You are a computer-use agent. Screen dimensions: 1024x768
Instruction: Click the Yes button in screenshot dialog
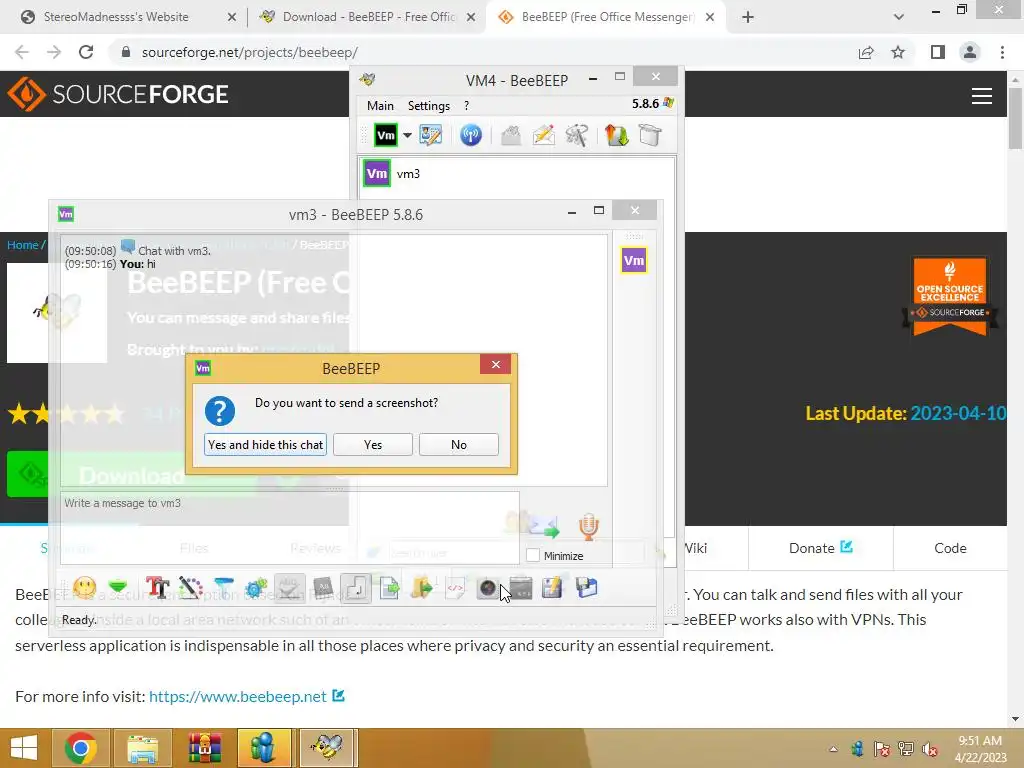(x=373, y=445)
